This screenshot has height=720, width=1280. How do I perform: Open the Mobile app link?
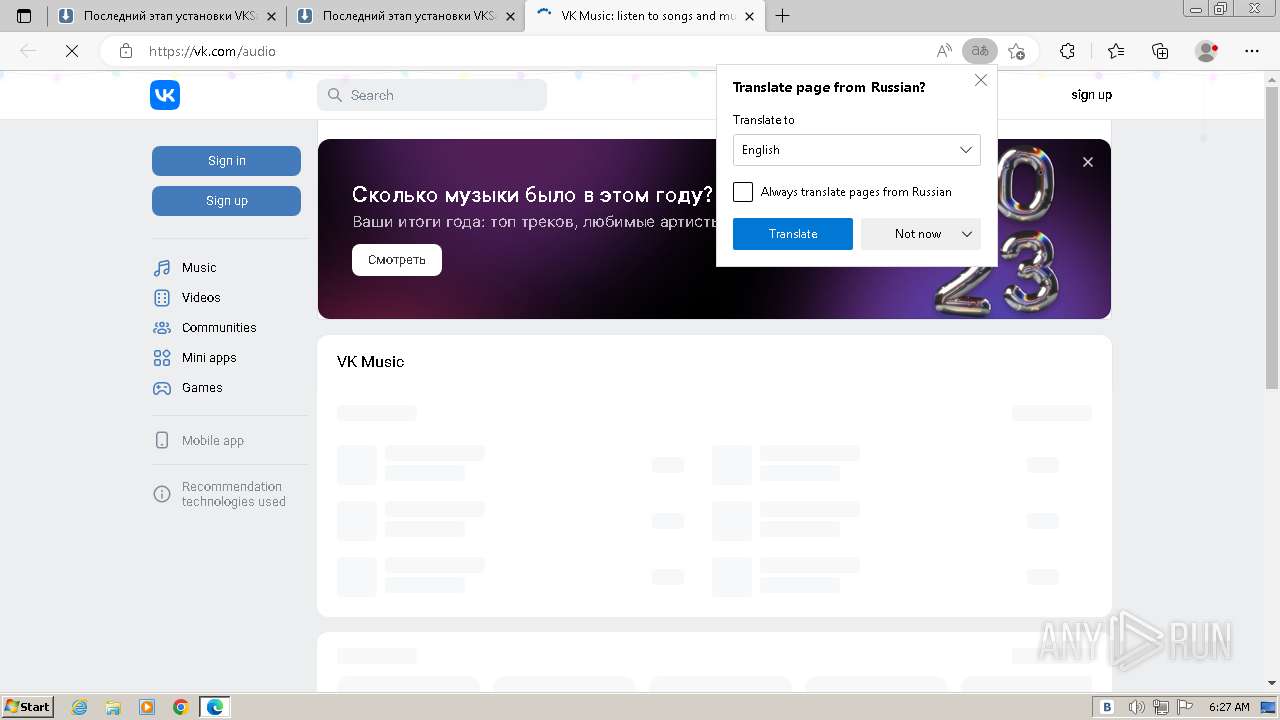[213, 441]
